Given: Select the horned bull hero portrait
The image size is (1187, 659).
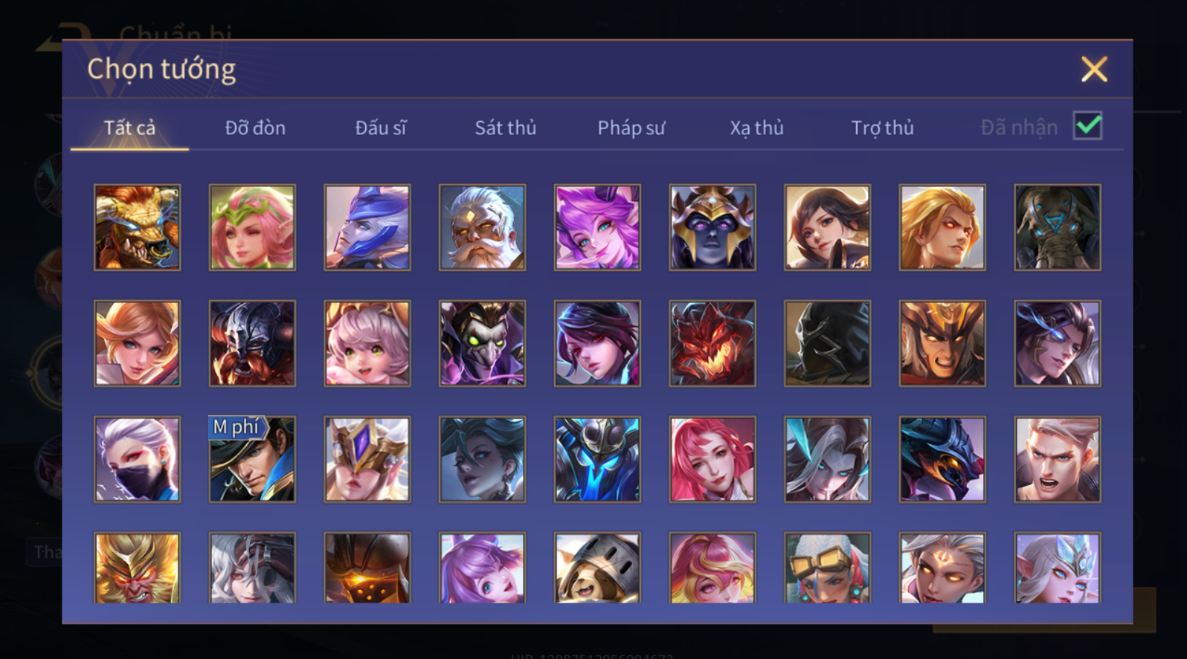Looking at the screenshot, I should (137, 228).
